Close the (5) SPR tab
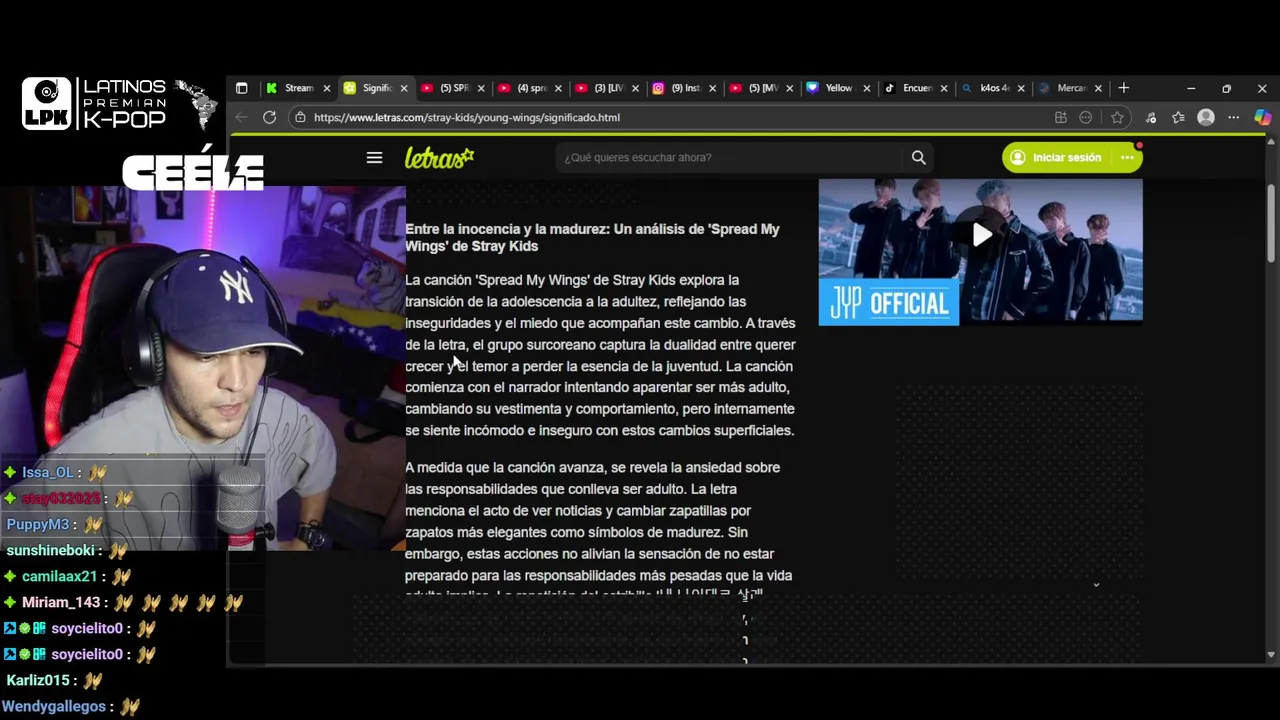1280x720 pixels. 481,88
